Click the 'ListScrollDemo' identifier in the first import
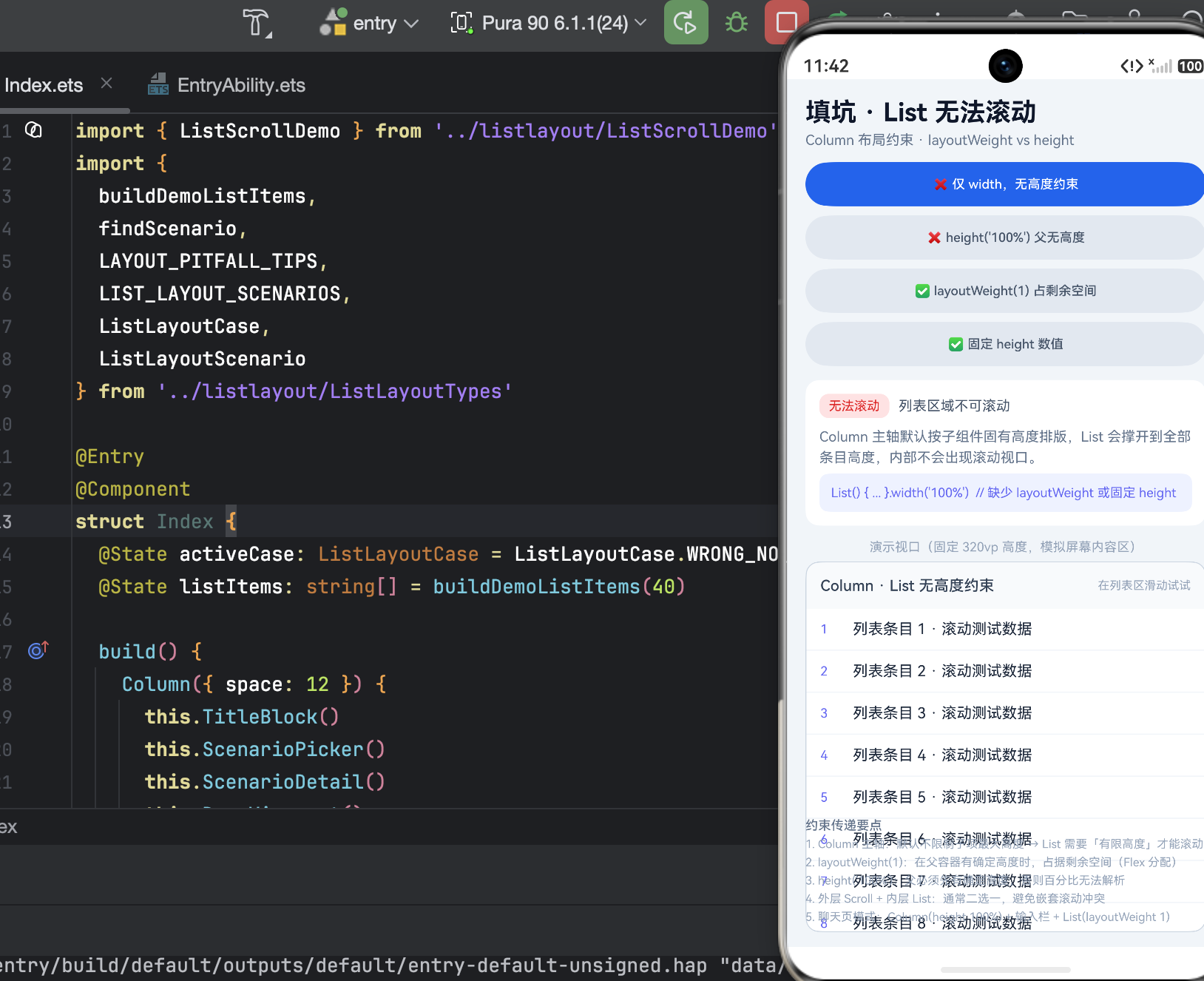 260,131
